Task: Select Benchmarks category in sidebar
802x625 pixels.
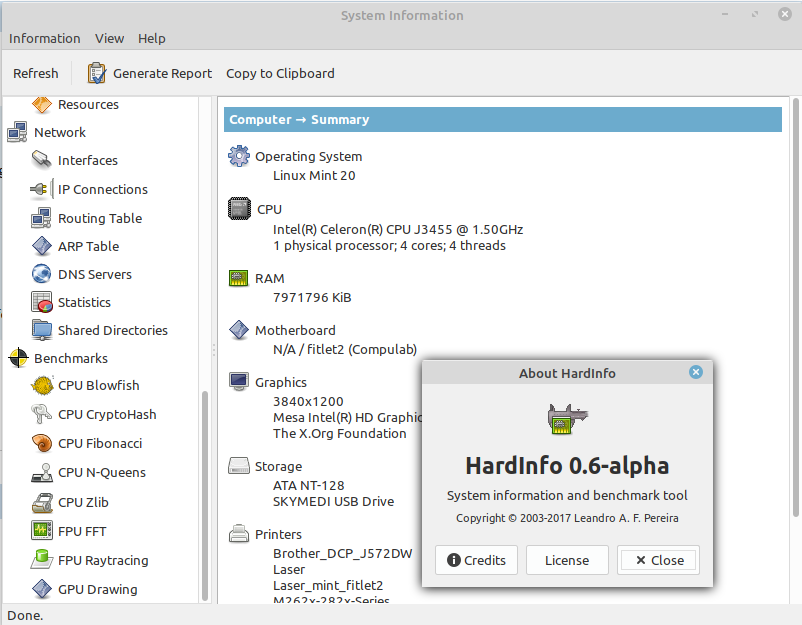Action: (71, 359)
